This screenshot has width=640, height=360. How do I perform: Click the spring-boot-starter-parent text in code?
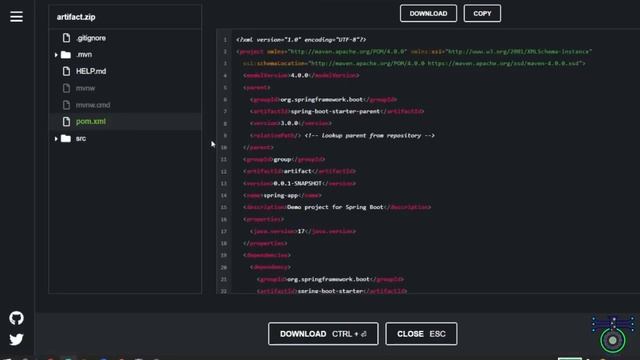[x=335, y=111]
